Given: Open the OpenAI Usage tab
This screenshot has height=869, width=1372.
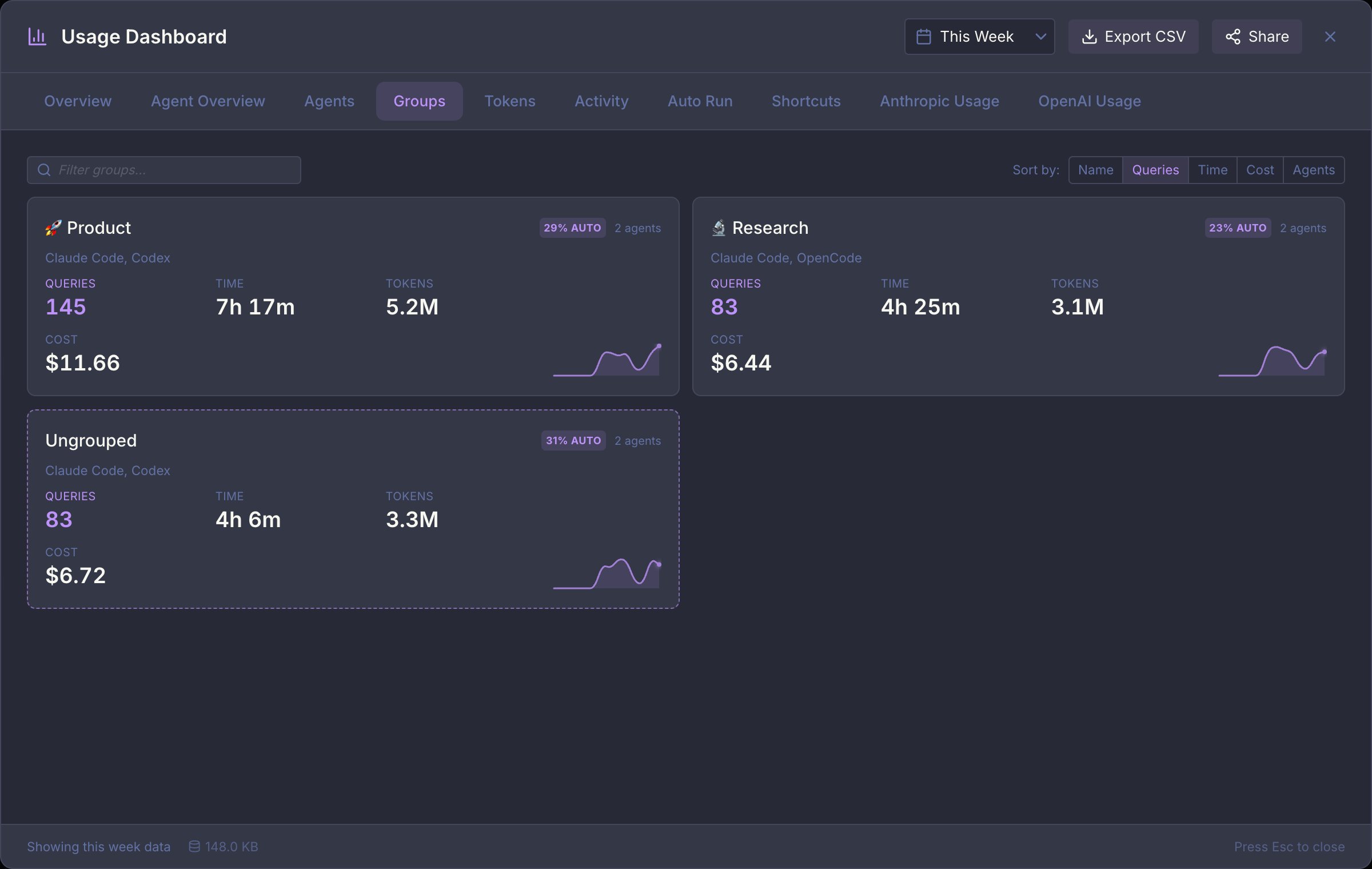Looking at the screenshot, I should click(x=1090, y=101).
